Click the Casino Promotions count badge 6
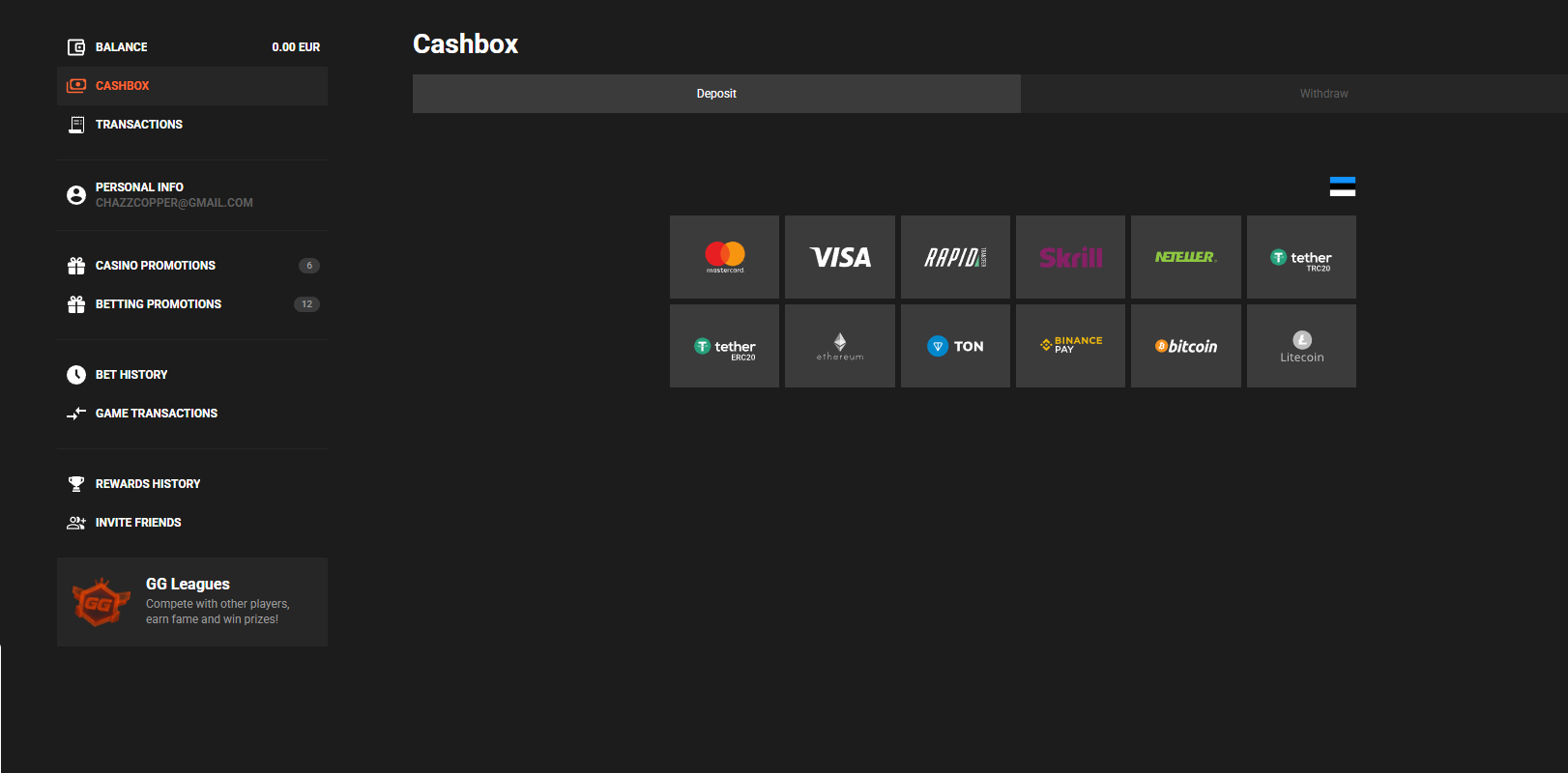The image size is (1568, 773). click(x=309, y=266)
